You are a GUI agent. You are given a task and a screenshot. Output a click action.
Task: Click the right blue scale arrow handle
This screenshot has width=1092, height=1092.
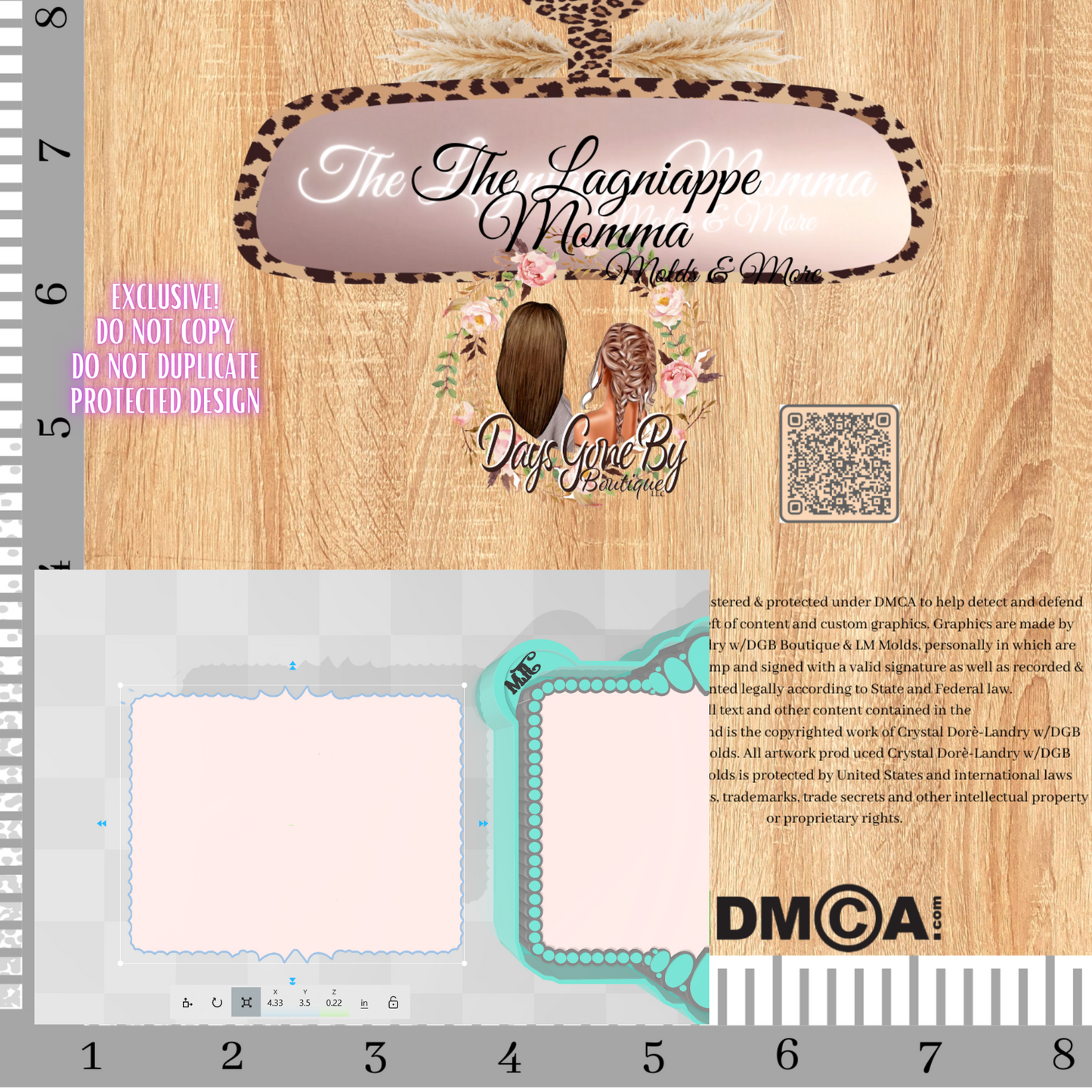click(483, 824)
